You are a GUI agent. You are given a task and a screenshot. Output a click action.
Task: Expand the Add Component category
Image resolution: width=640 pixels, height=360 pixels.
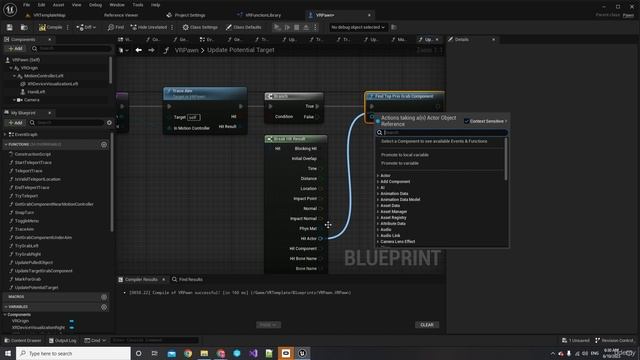[x=378, y=182]
